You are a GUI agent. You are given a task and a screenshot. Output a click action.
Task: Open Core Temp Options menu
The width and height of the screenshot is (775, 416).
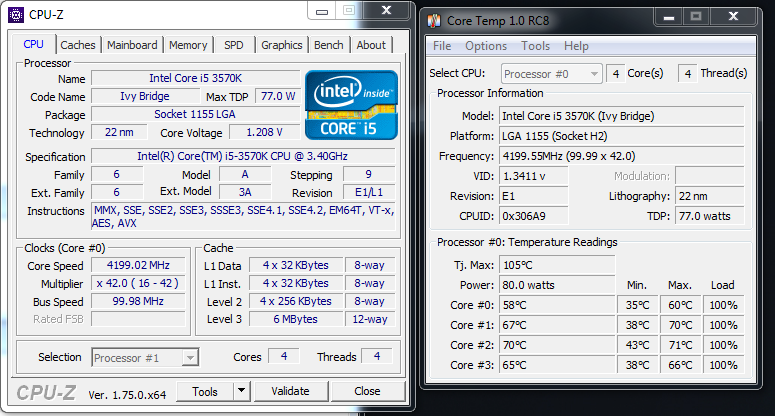[486, 46]
